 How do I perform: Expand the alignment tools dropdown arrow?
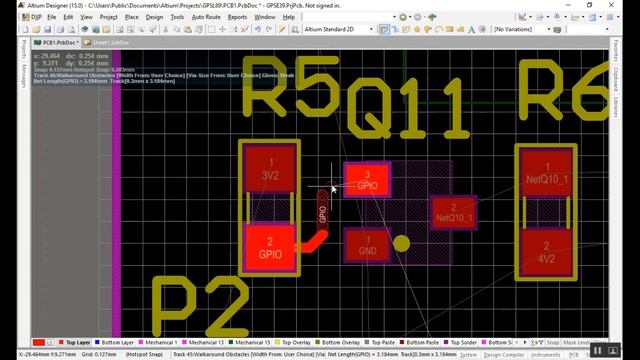[548, 17]
